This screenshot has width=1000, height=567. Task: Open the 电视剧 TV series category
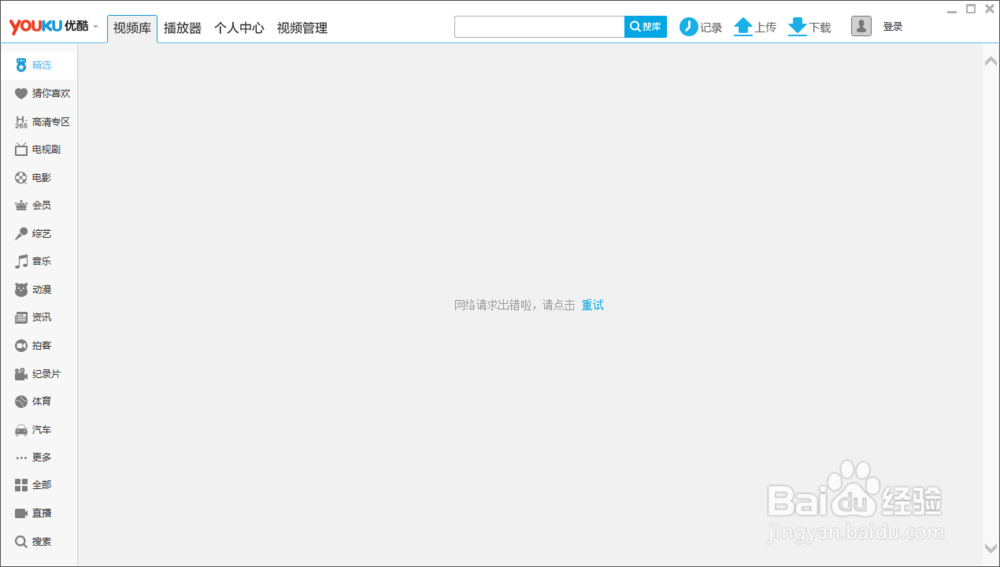pos(38,149)
